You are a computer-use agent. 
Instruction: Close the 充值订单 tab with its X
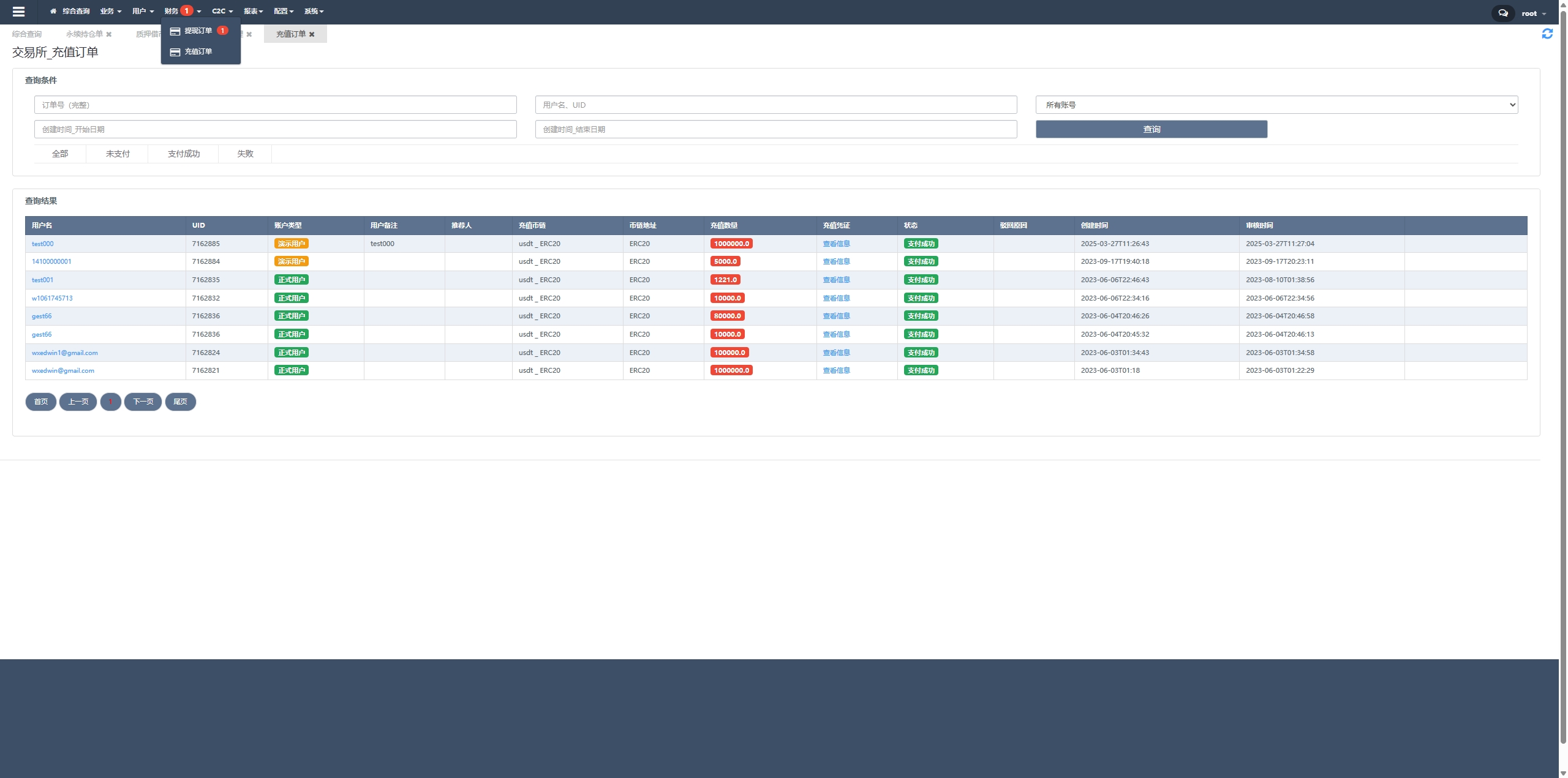(312, 34)
